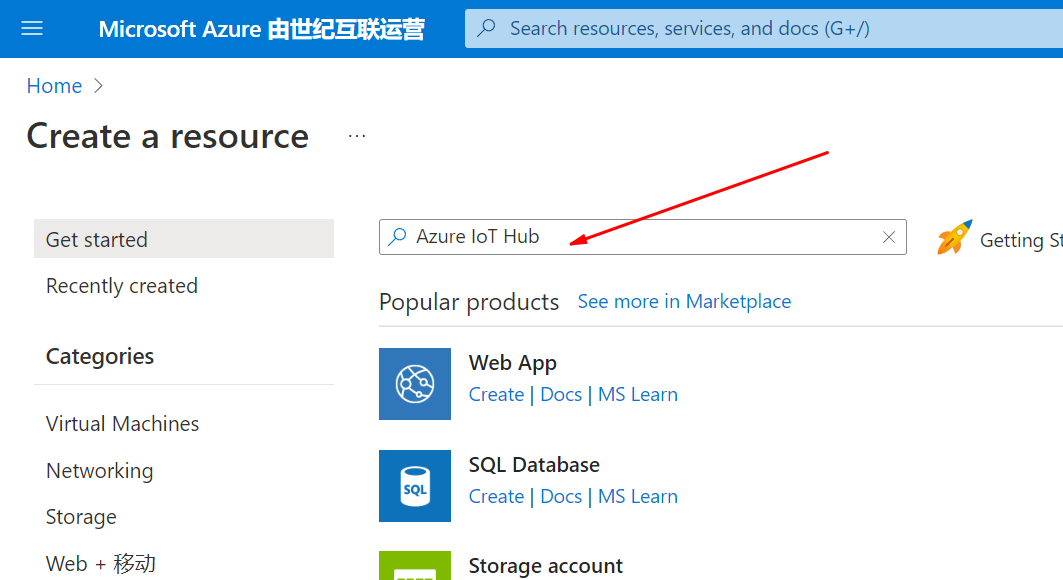
Task: Open the hamburger portal menu
Action: click(x=32, y=28)
